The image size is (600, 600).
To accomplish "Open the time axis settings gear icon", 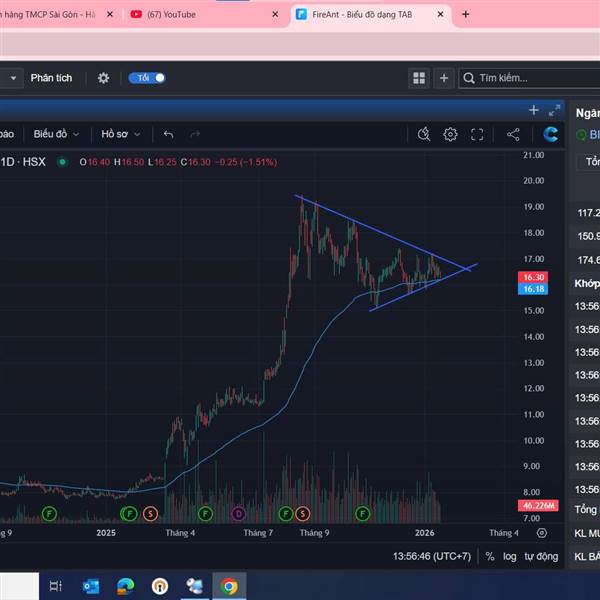I will 542,533.
